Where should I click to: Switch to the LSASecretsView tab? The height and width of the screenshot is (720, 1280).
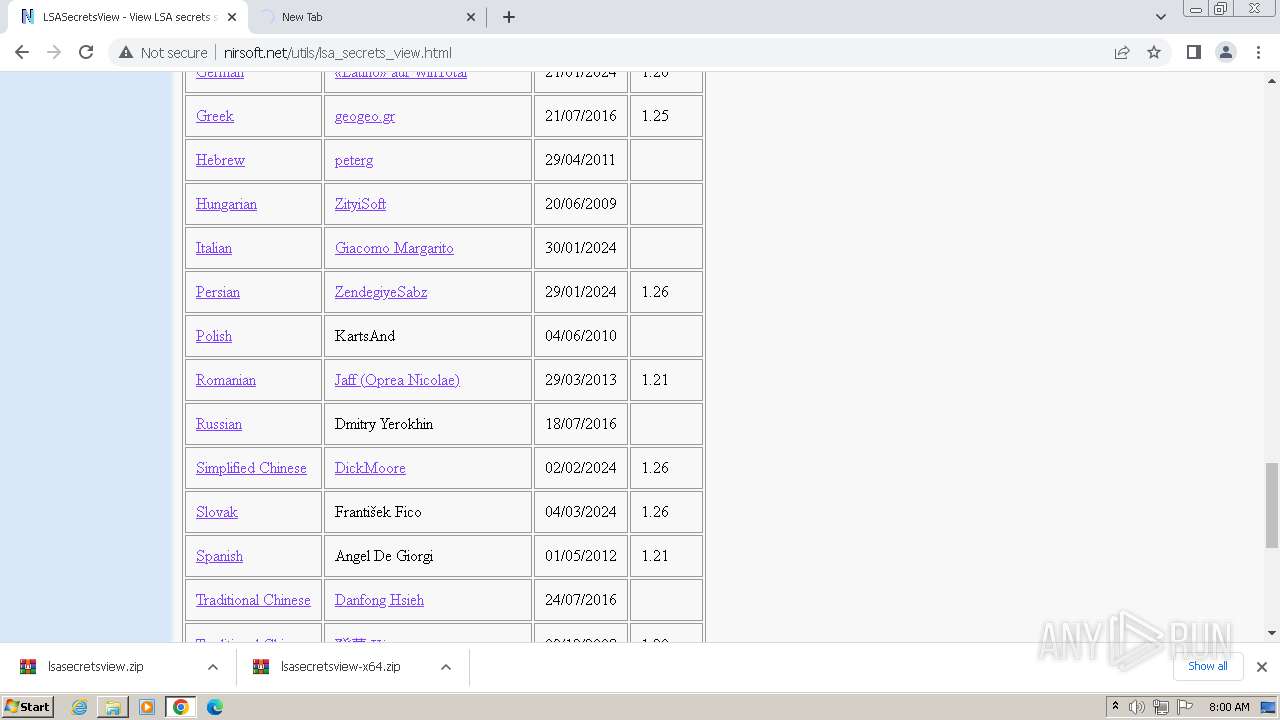(x=127, y=17)
